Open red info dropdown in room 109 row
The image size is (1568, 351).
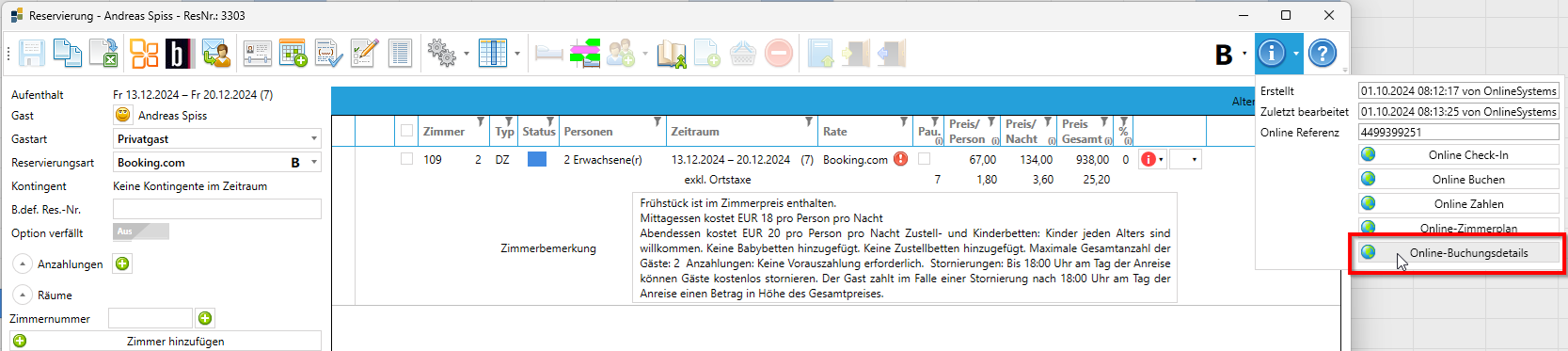tap(1152, 159)
